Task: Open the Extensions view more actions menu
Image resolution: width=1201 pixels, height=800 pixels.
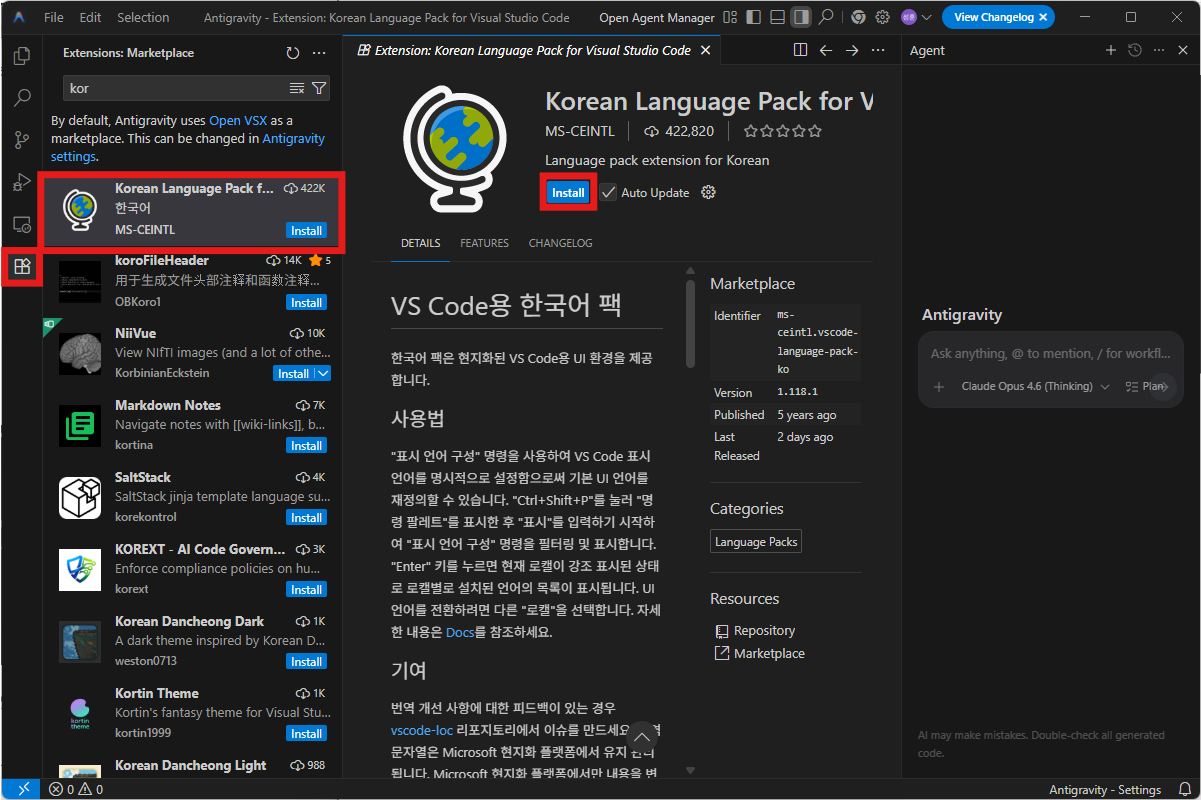Action: click(319, 53)
